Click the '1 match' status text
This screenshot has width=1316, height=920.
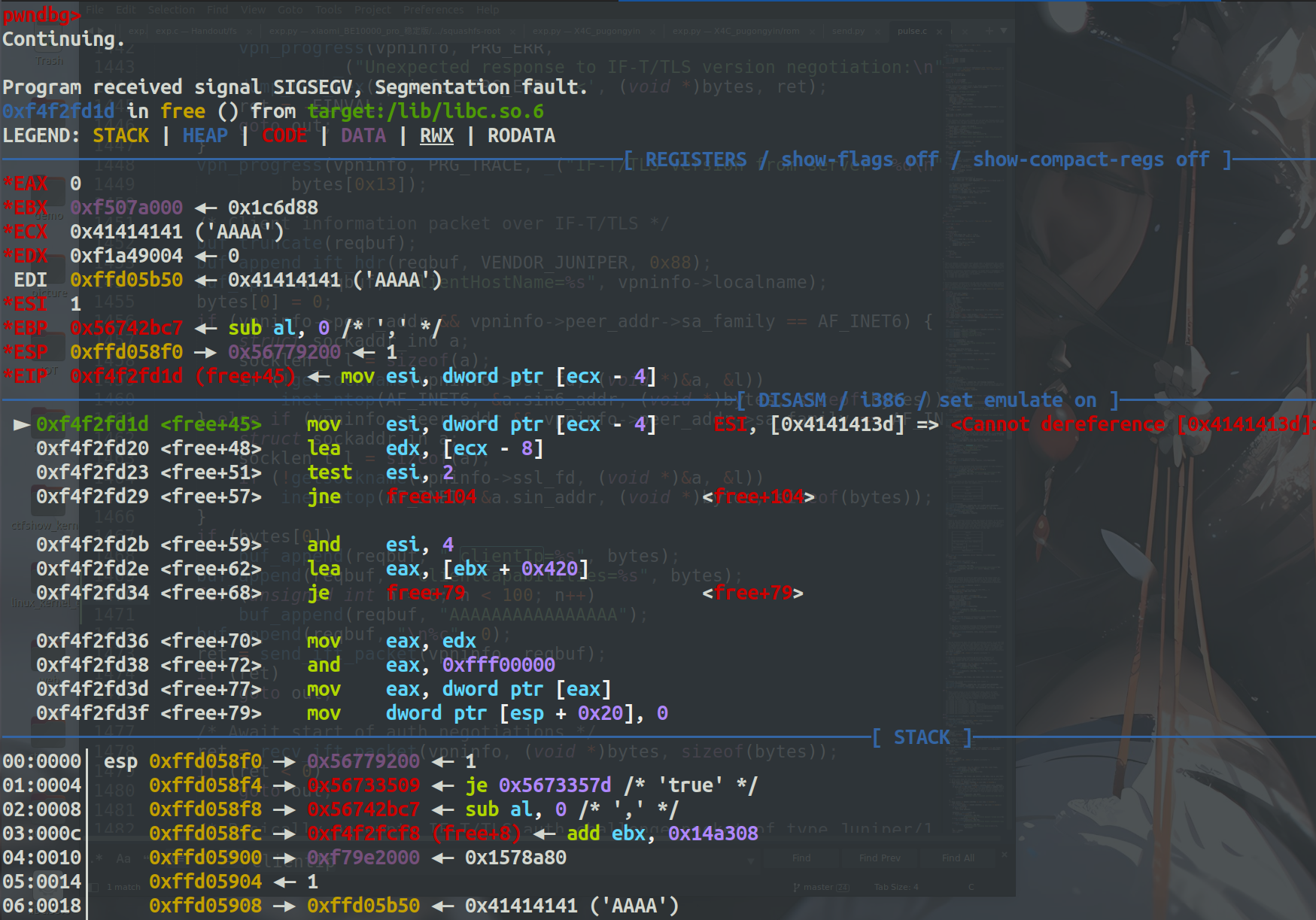[x=123, y=888]
